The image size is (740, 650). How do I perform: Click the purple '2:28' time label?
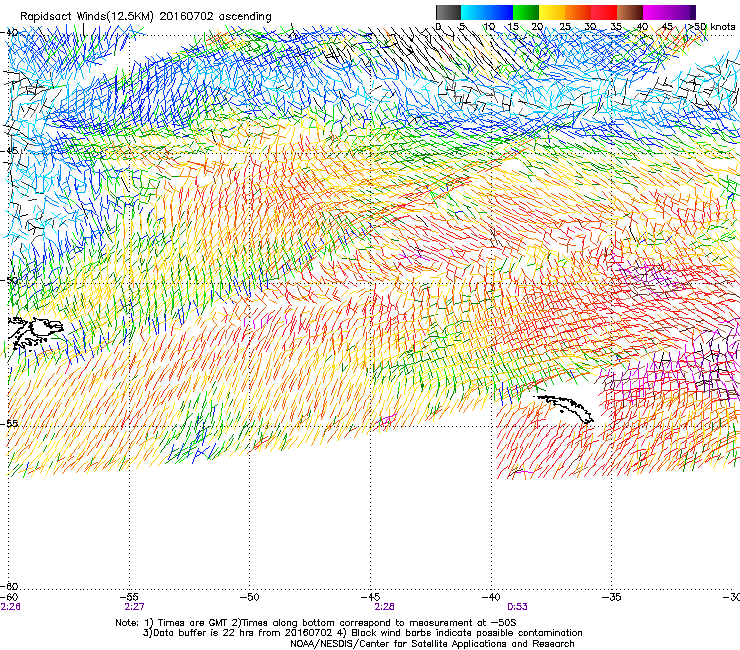pos(384,607)
